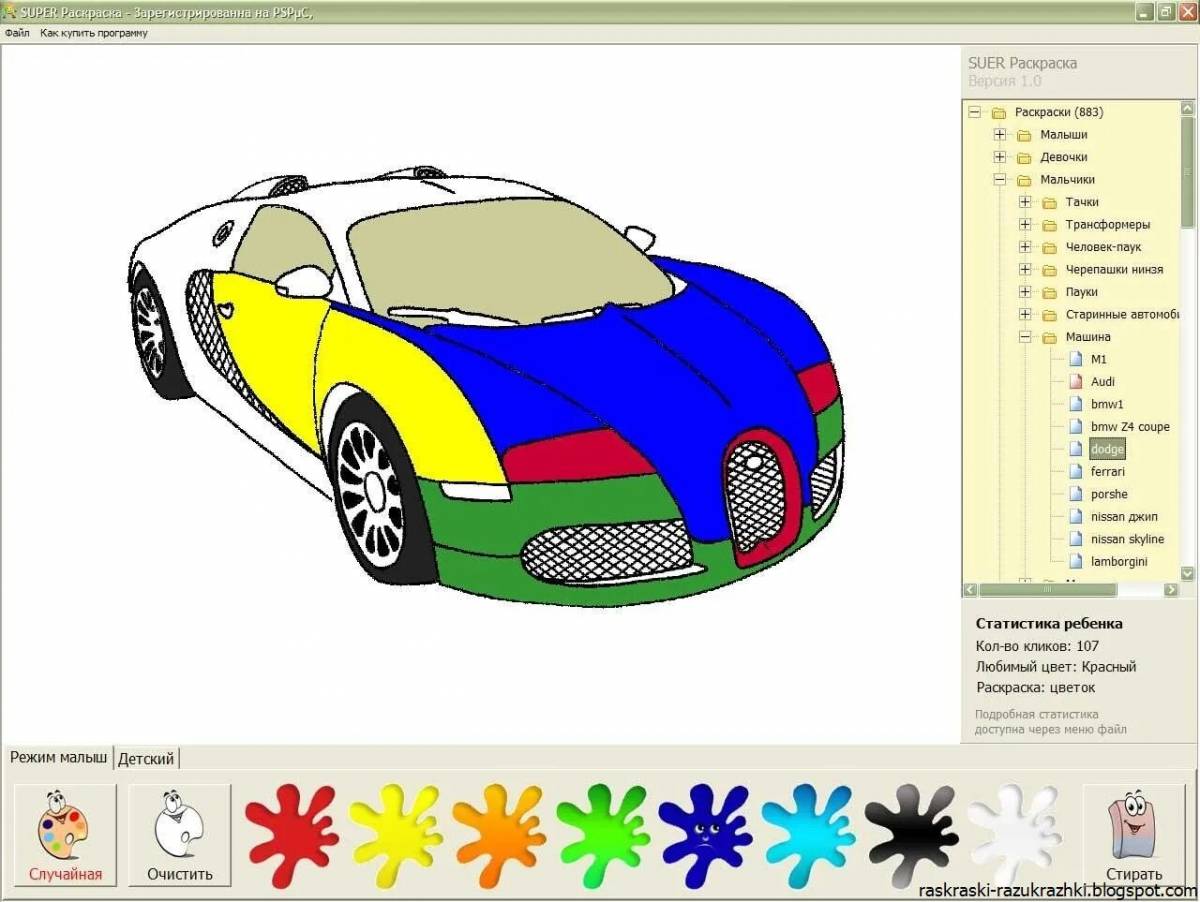Click the Случайная random color palette button
Screen dimensions: 1200x902
[65, 835]
